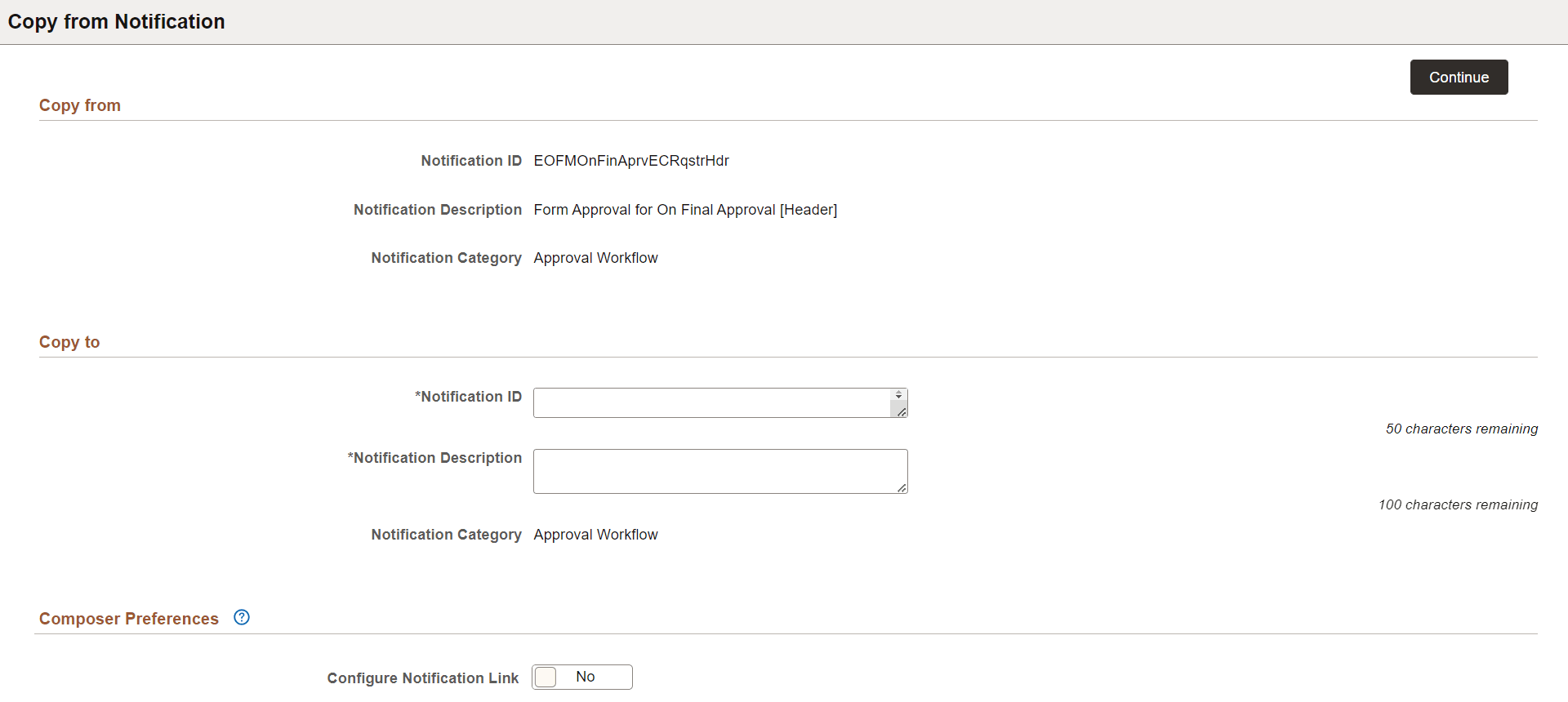Click the required Notification Description label
The image size is (1568, 702).
tap(434, 458)
